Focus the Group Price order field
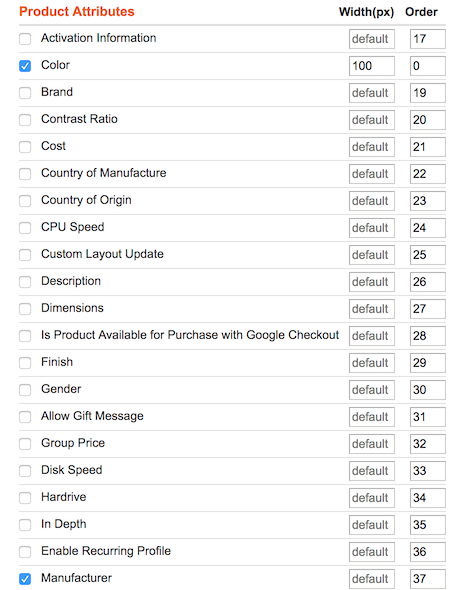Screen dimensions: 470x590 [428, 444]
